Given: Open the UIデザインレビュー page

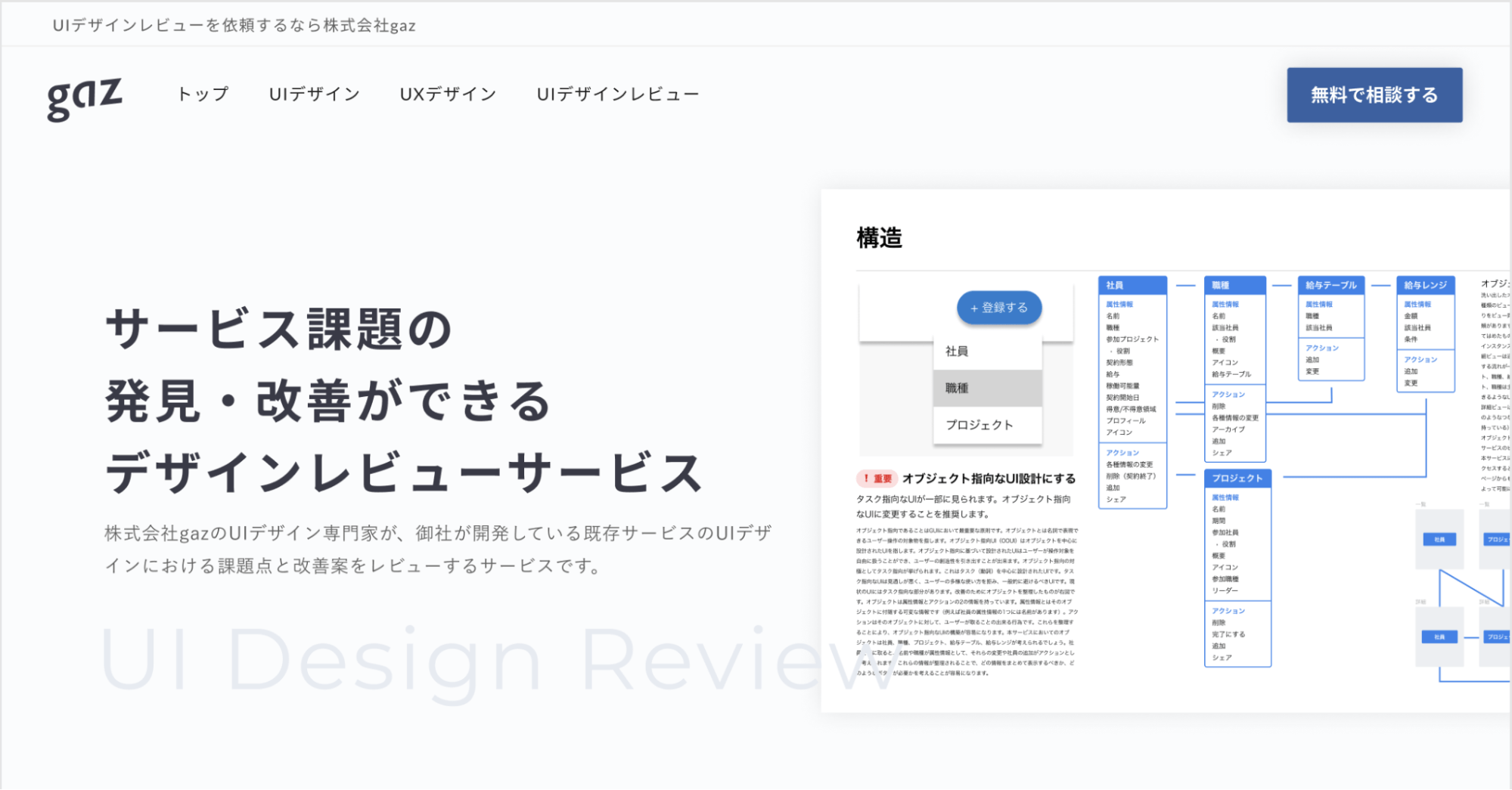Looking at the screenshot, I should [617, 94].
